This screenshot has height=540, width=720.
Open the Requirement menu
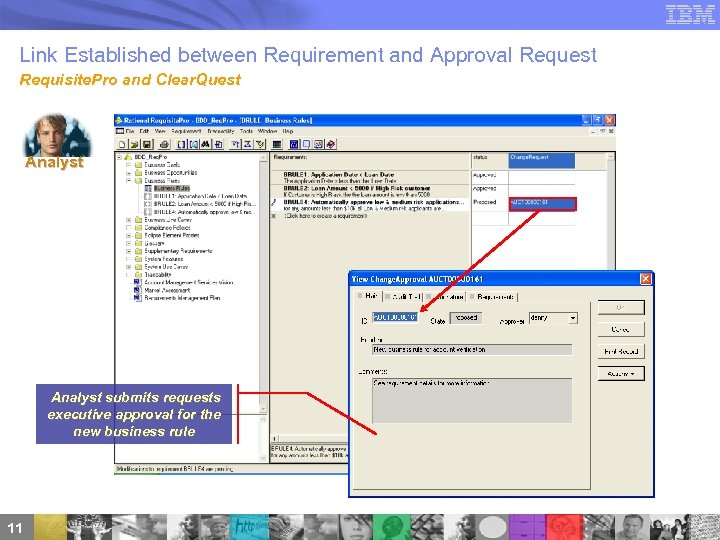(x=186, y=131)
